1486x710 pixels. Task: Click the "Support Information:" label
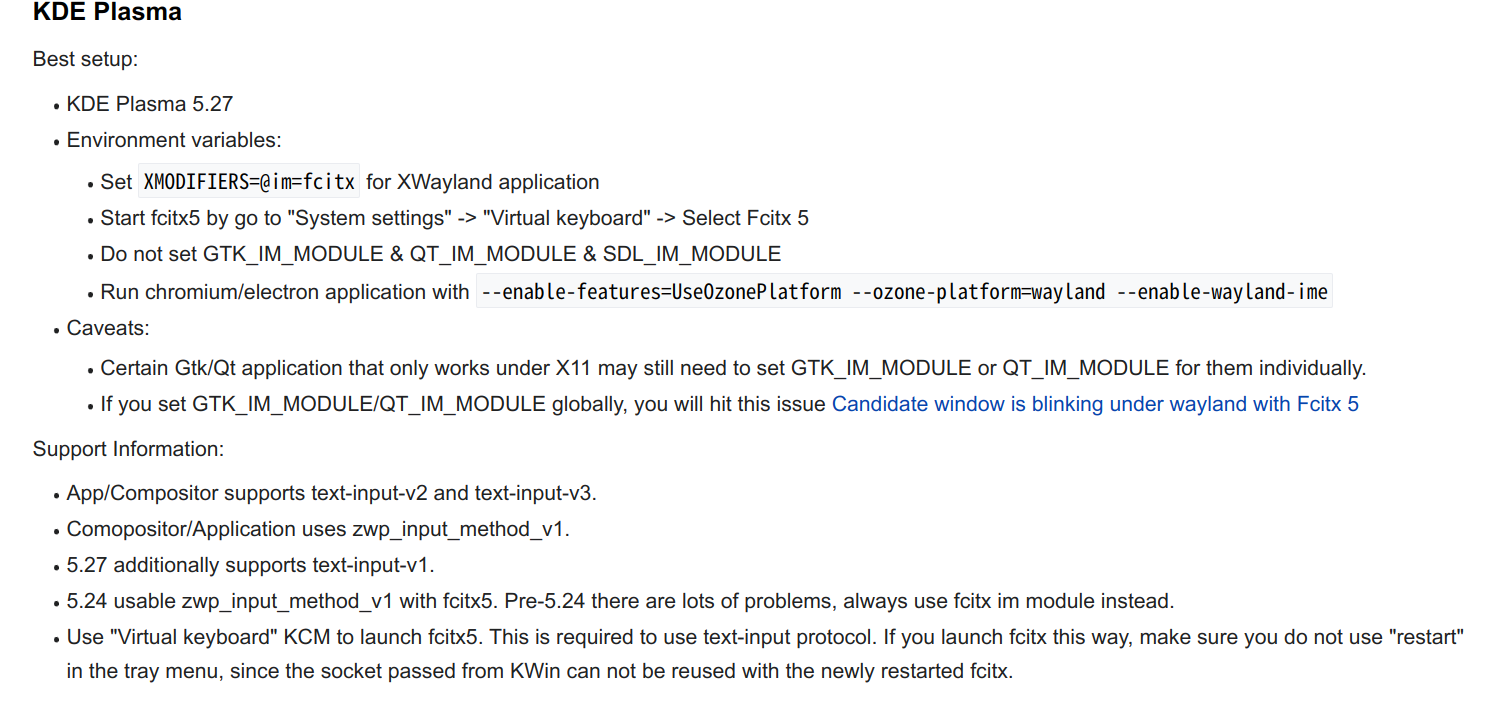pyautogui.click(x=128, y=449)
